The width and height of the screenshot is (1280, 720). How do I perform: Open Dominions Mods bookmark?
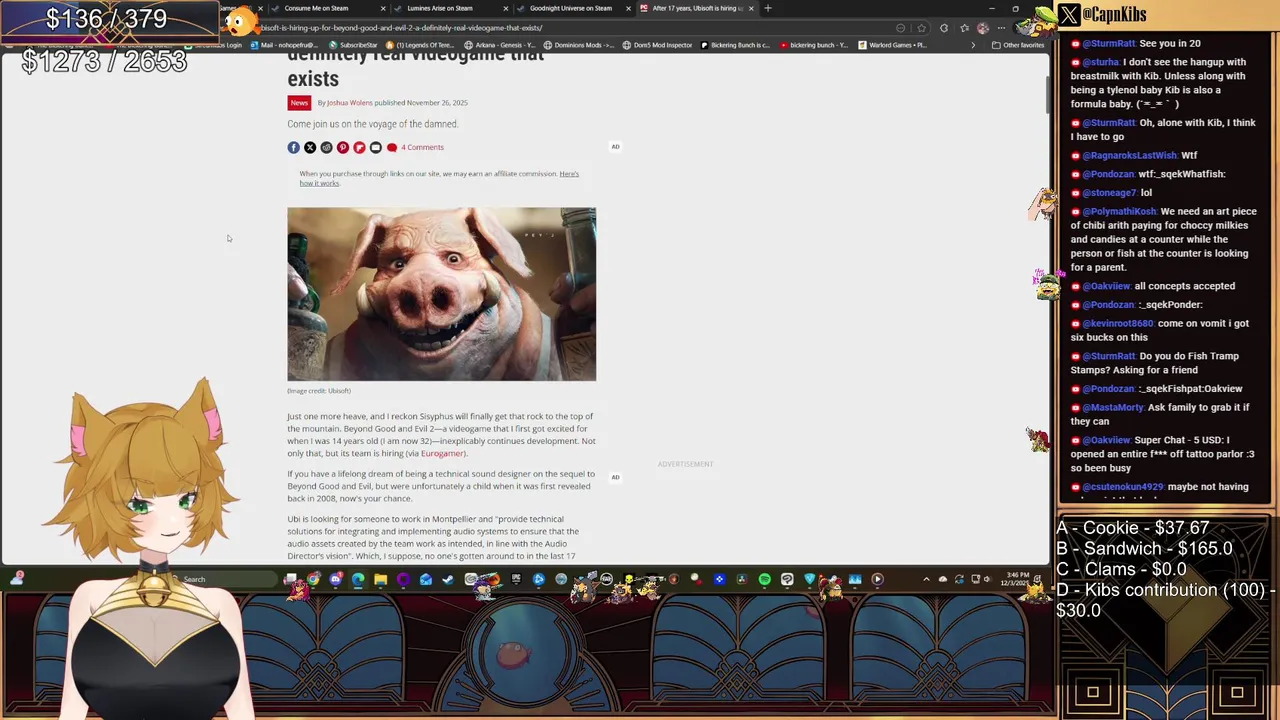click(x=577, y=45)
